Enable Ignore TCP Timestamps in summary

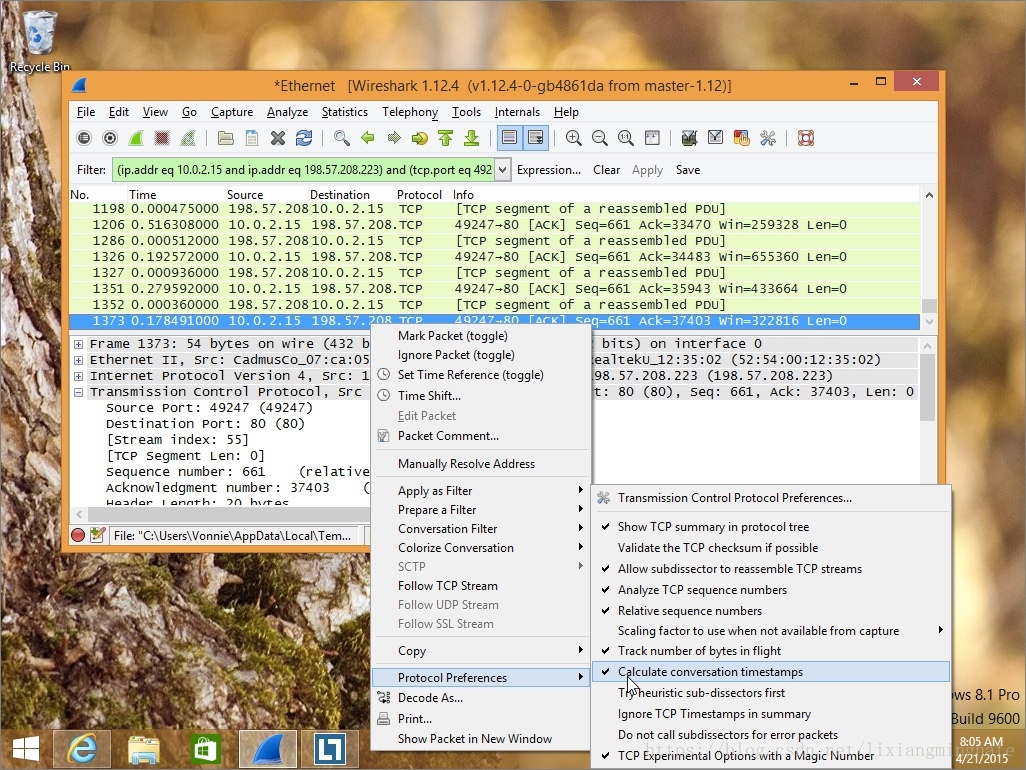click(771, 714)
